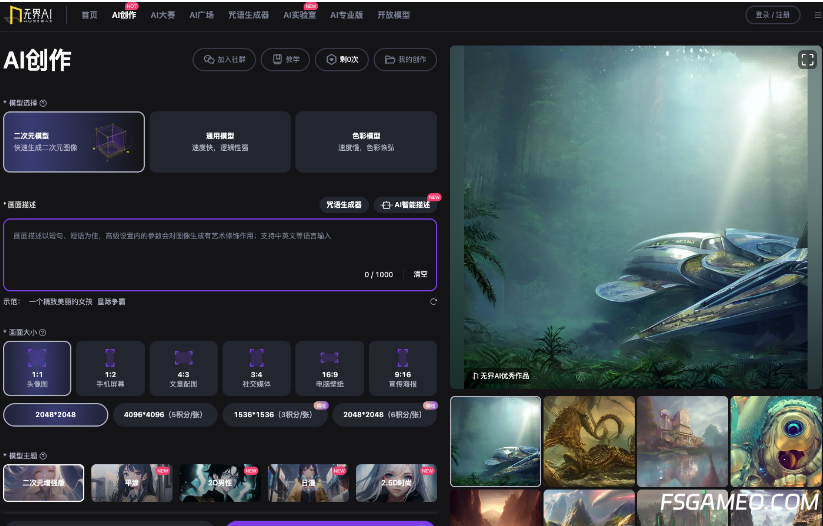Click 清空 to clear the description

click(x=420, y=274)
